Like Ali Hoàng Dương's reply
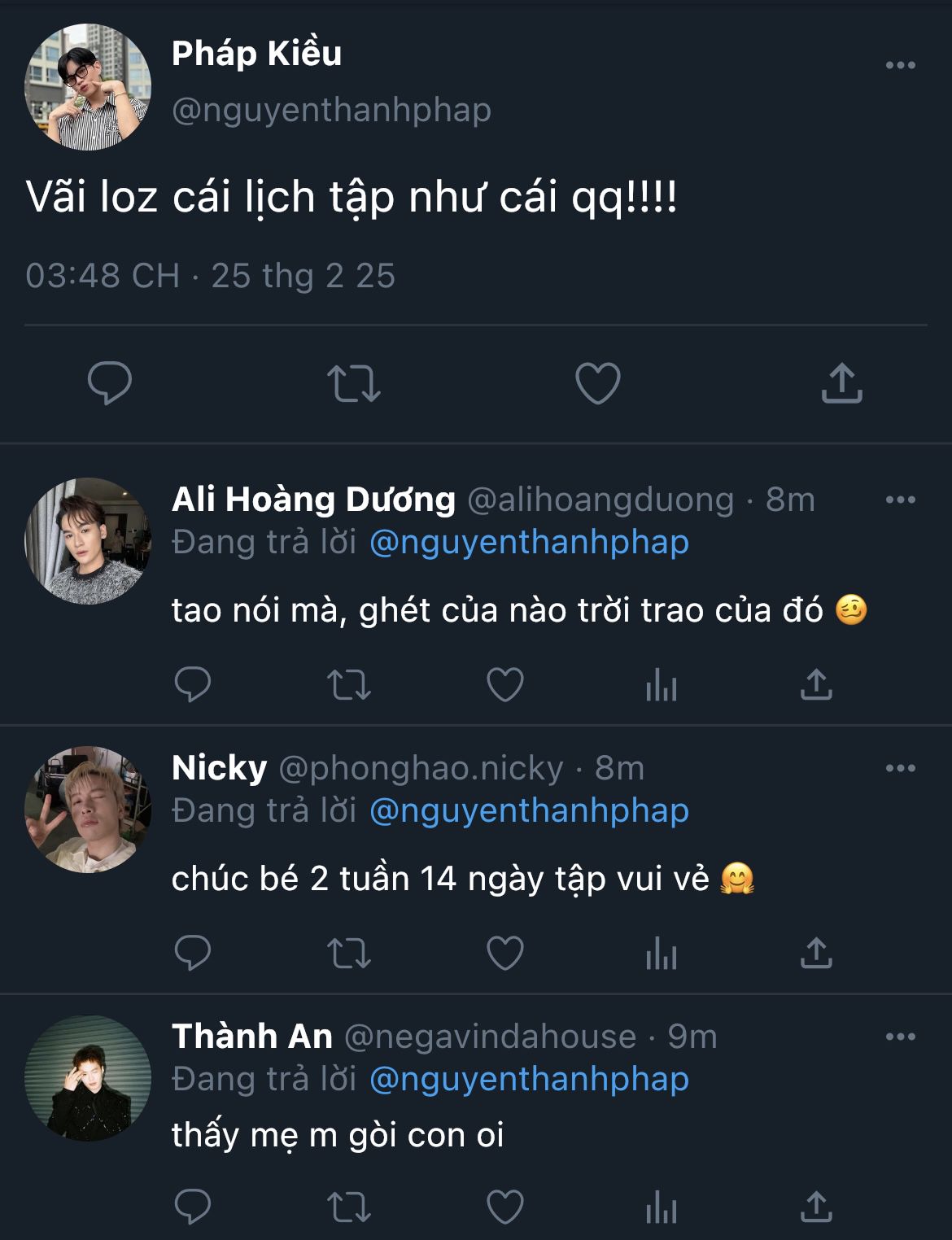952x1240 pixels. [x=504, y=684]
